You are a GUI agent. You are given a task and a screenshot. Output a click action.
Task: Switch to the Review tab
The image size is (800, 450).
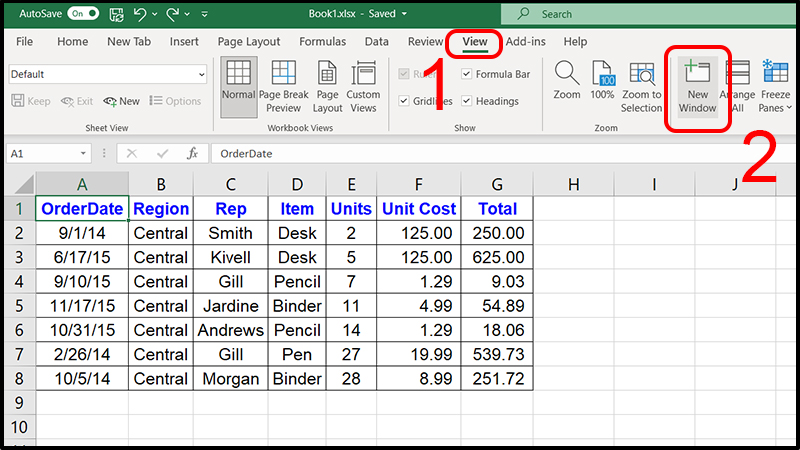tap(425, 41)
